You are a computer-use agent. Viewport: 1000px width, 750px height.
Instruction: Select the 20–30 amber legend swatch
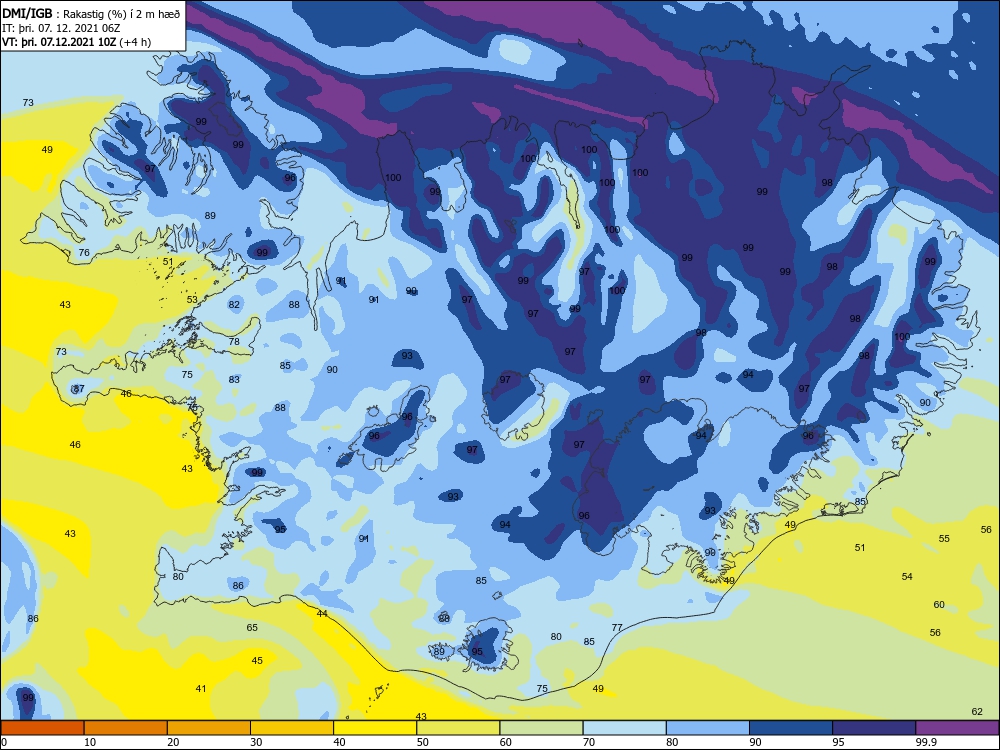coord(209,728)
